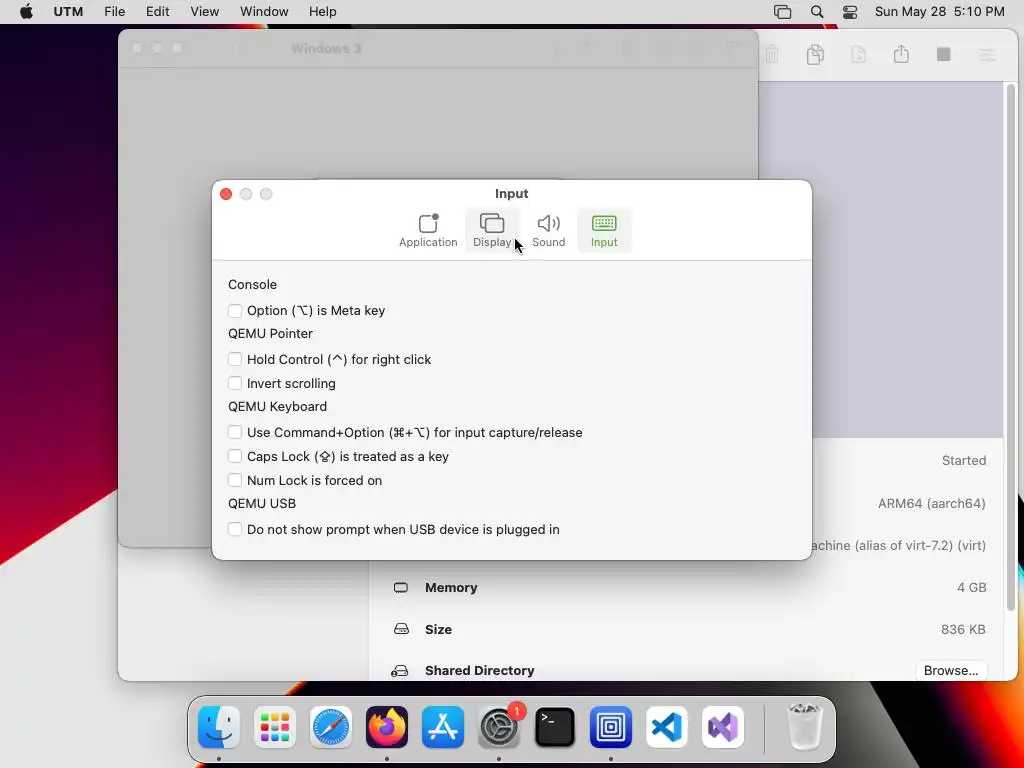The height and width of the screenshot is (768, 1024).
Task: Check Do not show USB prompt option
Action: click(x=235, y=530)
